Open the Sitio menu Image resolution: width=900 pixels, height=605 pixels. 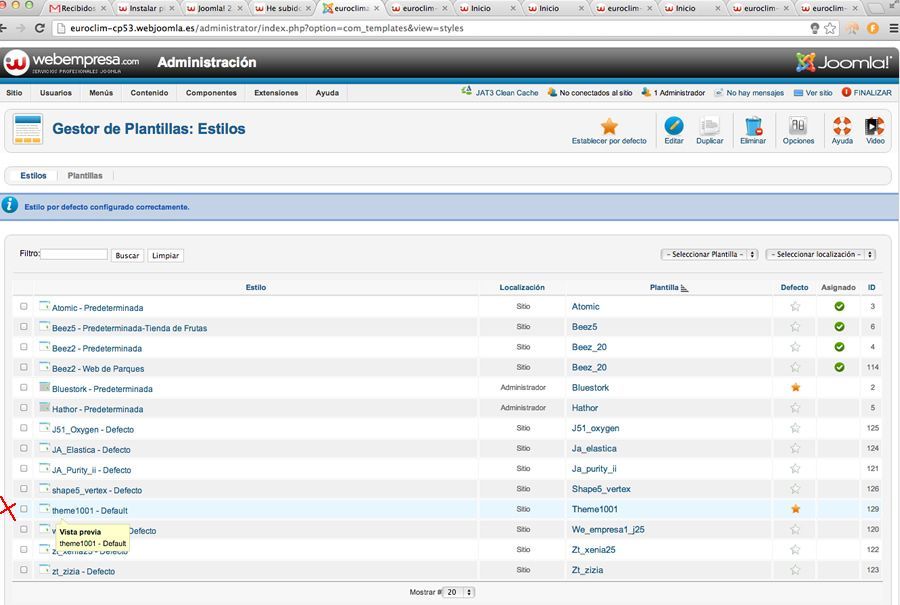pos(14,93)
